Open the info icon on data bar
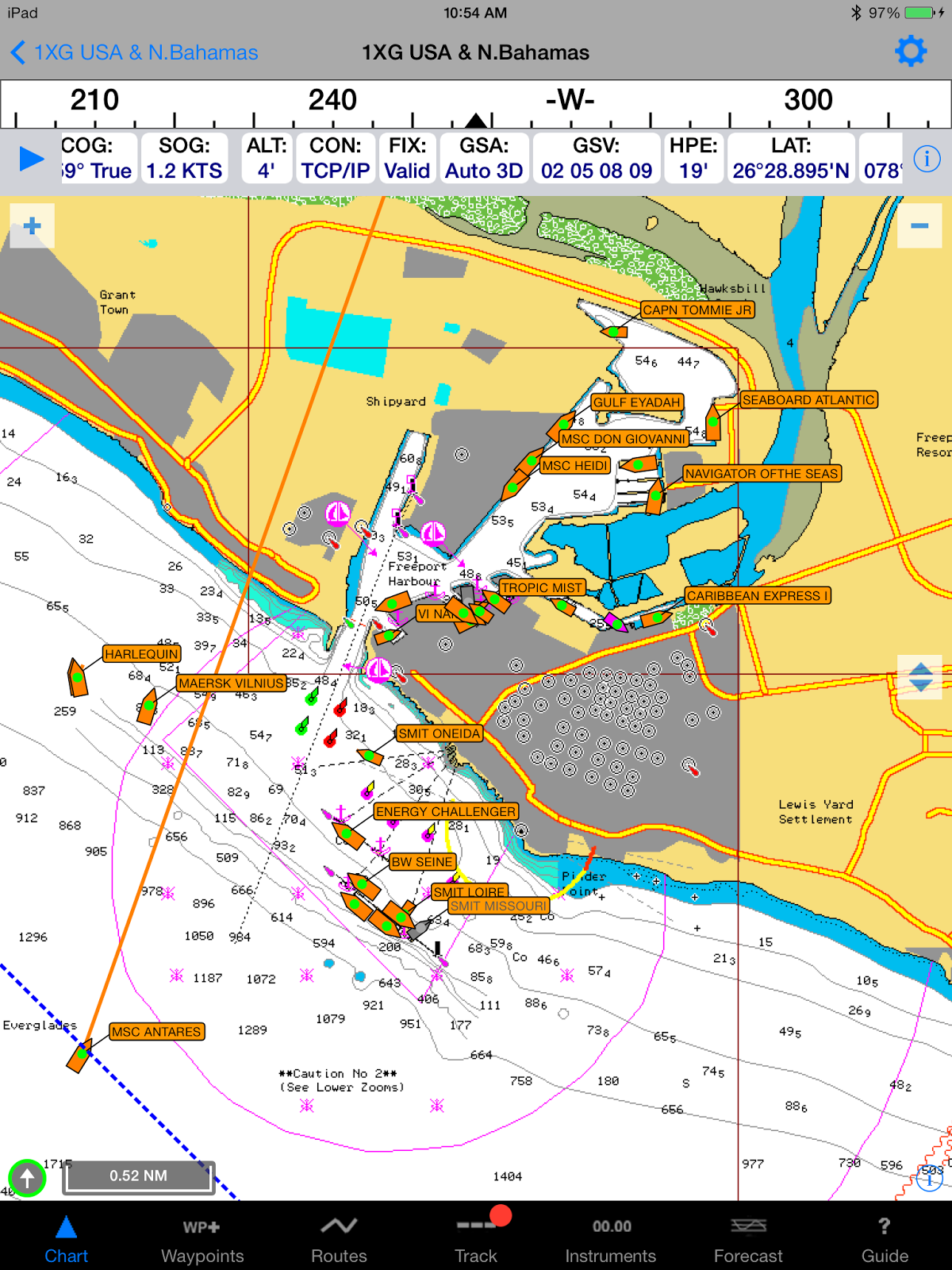952x1270 pixels. click(927, 159)
